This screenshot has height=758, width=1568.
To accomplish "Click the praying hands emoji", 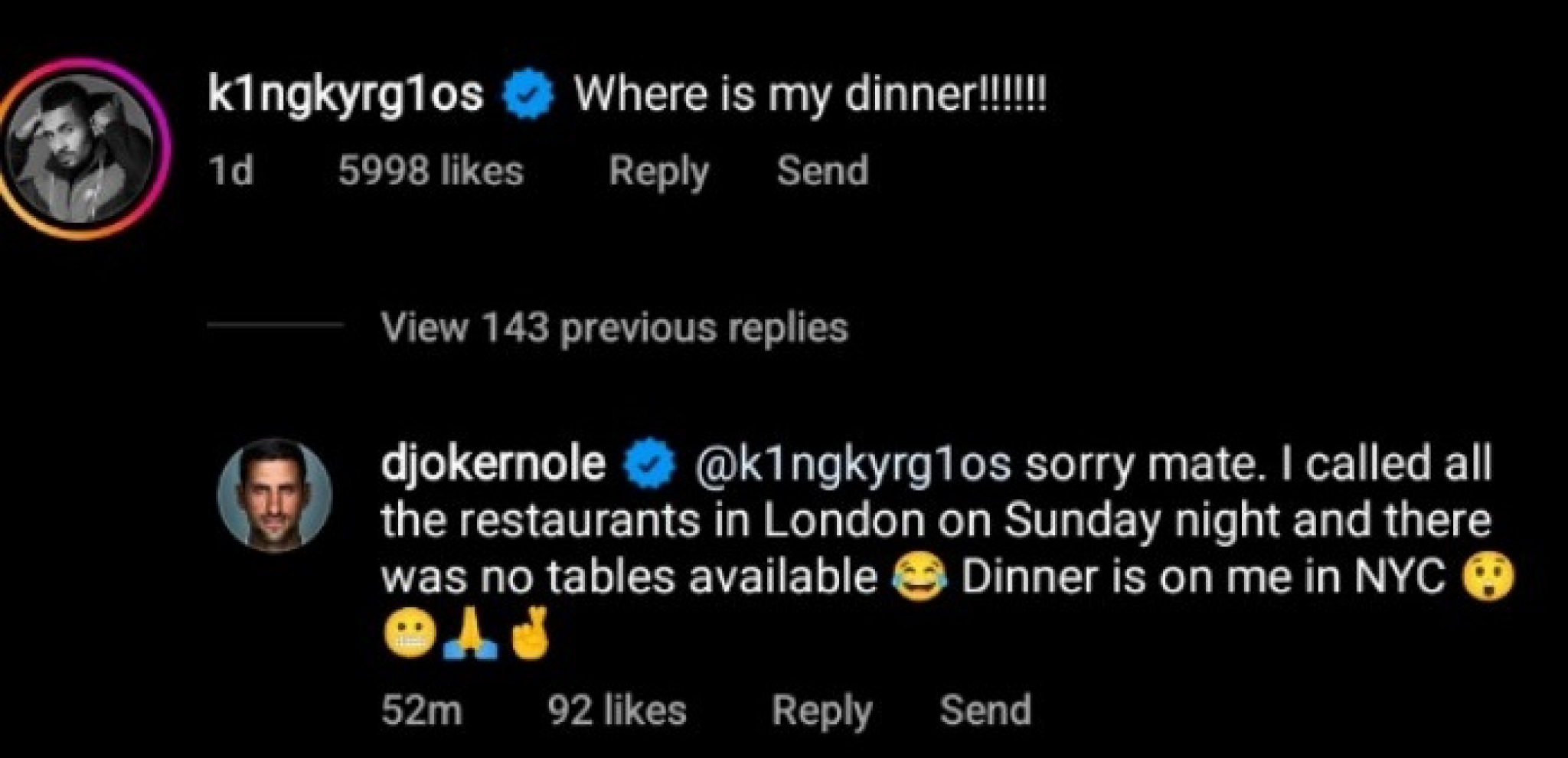I will click(x=469, y=638).
